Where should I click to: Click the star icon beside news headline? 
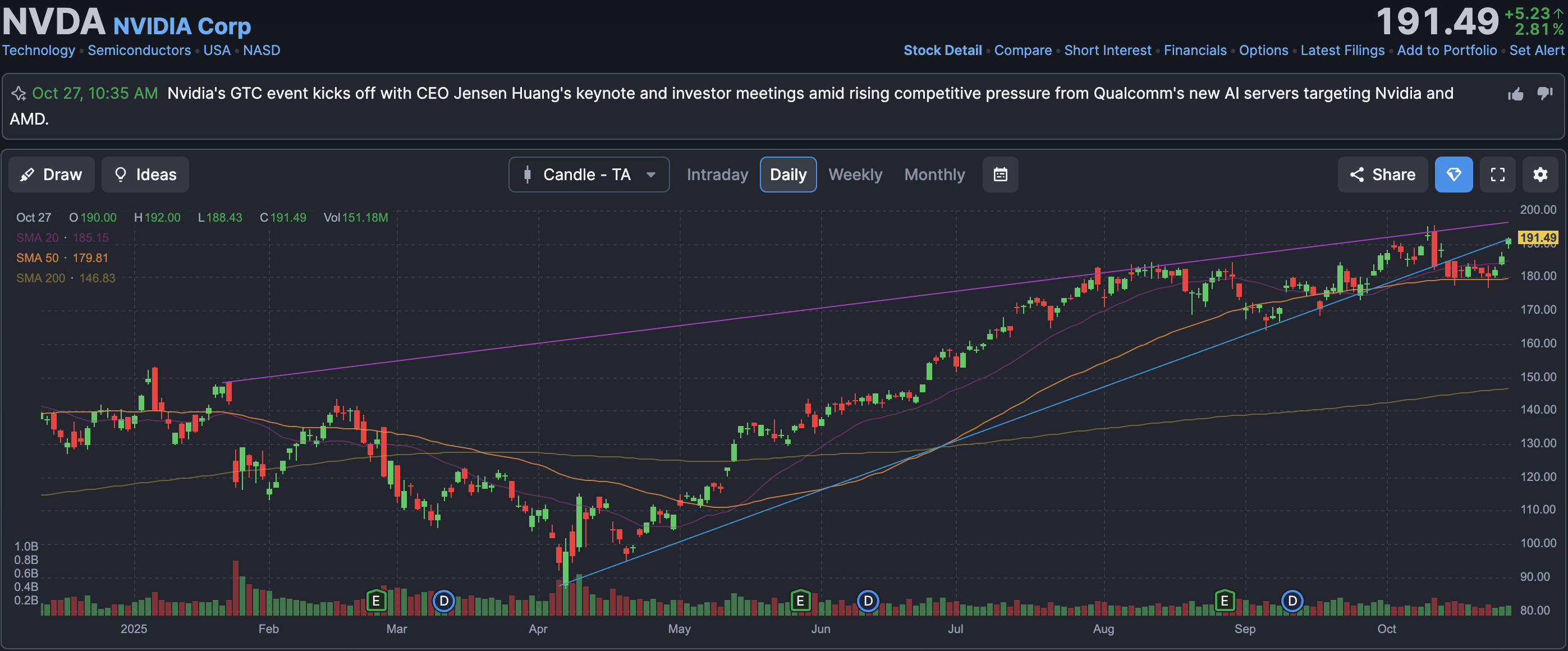[x=19, y=94]
